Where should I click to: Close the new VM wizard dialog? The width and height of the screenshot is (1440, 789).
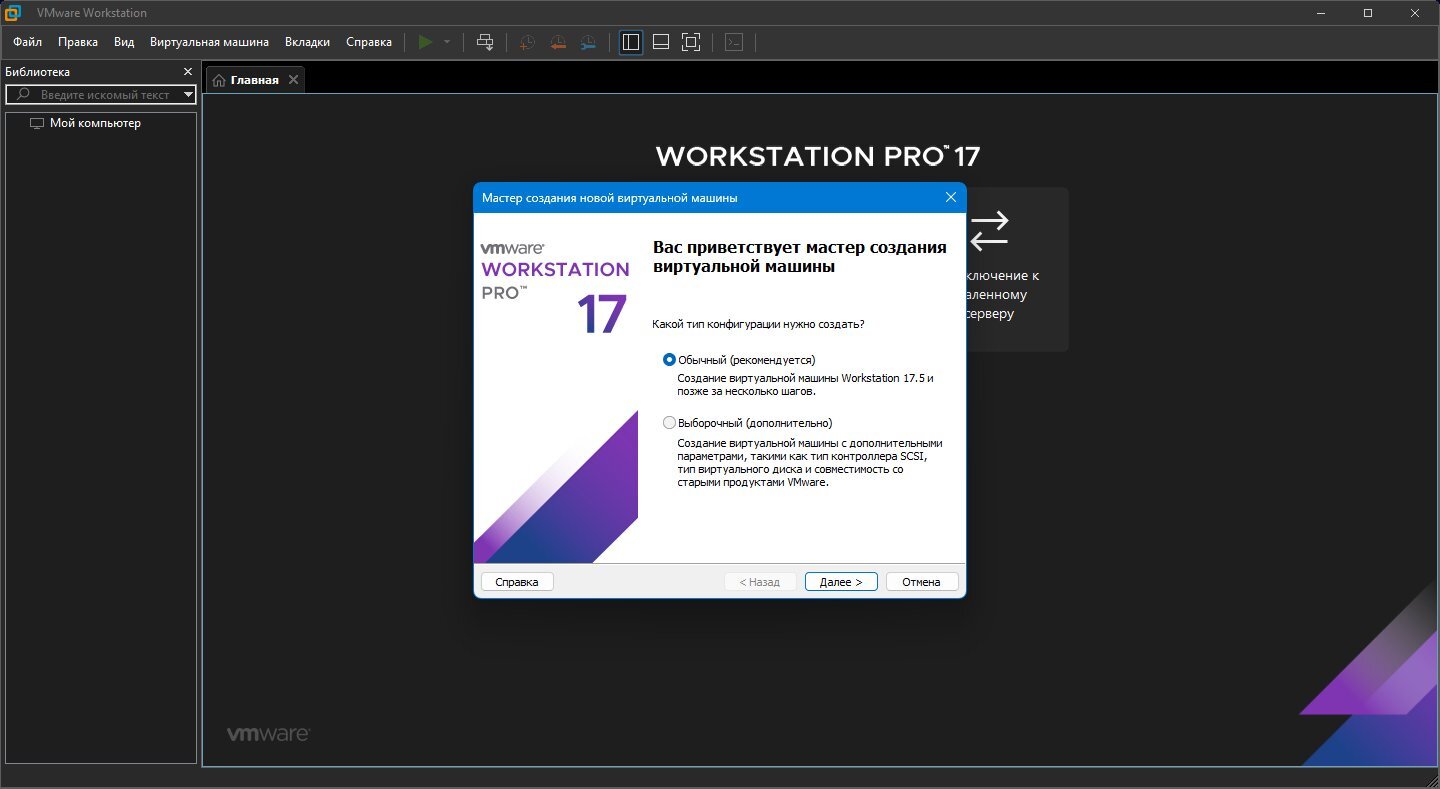[951, 197]
